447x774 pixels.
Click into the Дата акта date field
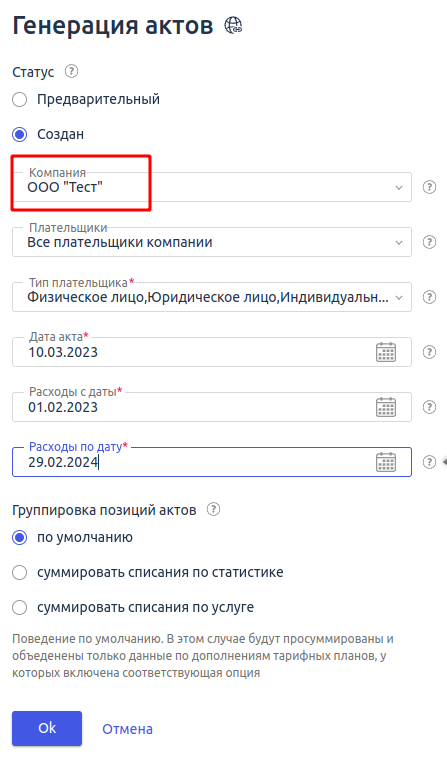pos(212,352)
